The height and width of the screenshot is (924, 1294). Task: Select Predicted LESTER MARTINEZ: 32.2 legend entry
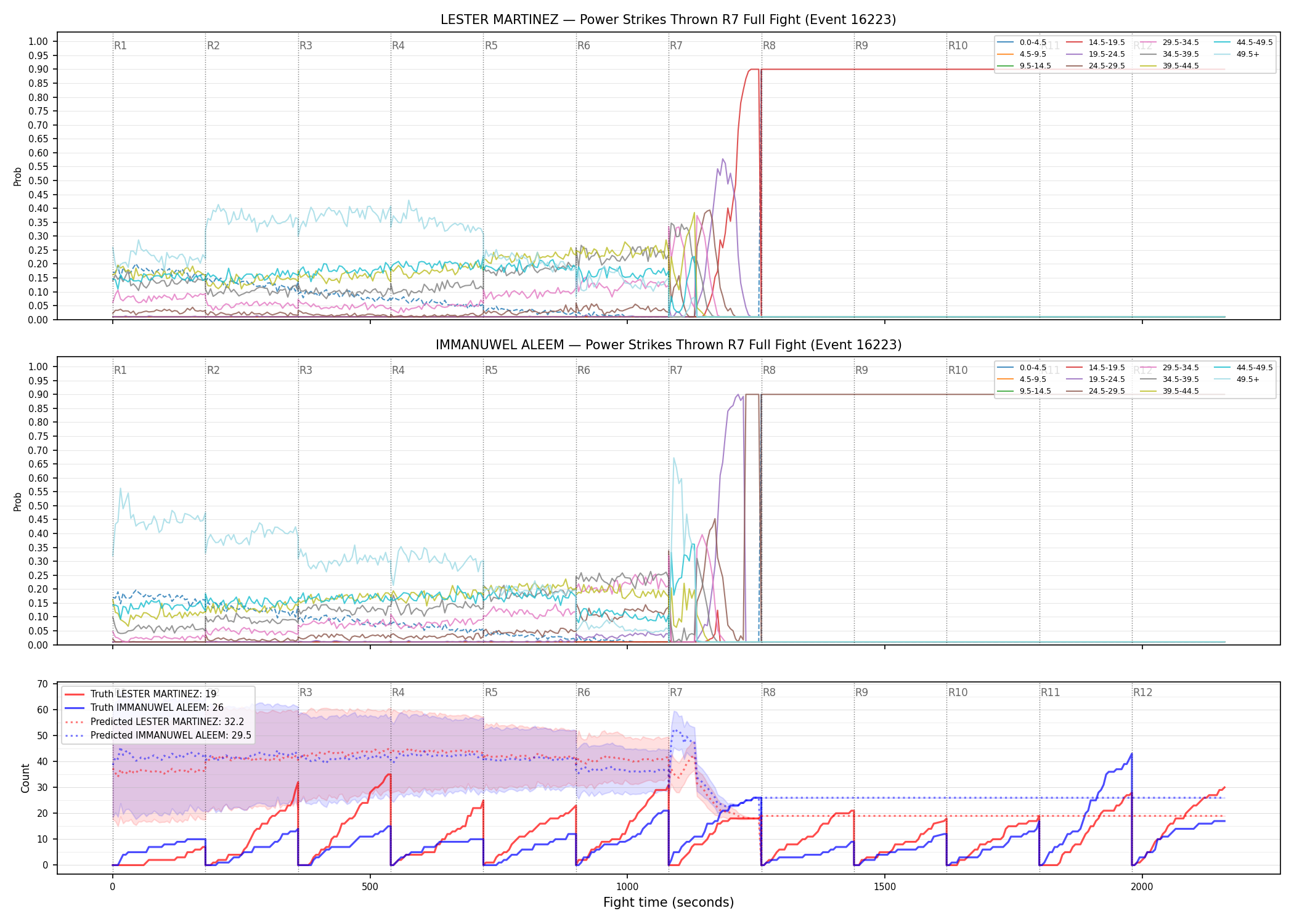click(x=154, y=722)
